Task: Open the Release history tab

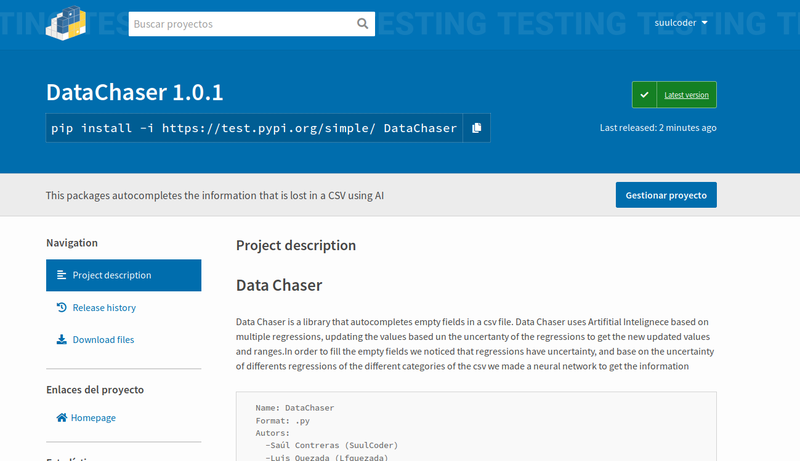Action: [x=104, y=308]
